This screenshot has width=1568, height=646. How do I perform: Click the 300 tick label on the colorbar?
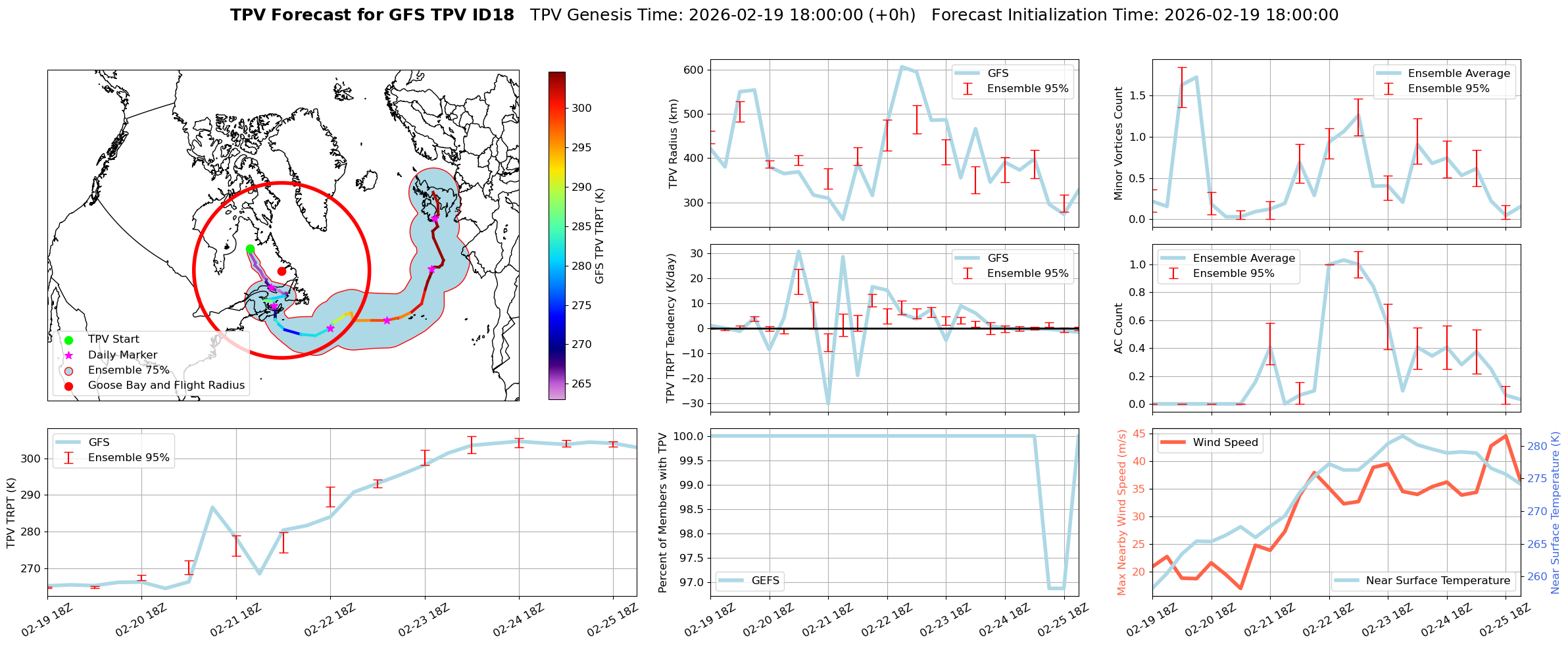coord(581,109)
